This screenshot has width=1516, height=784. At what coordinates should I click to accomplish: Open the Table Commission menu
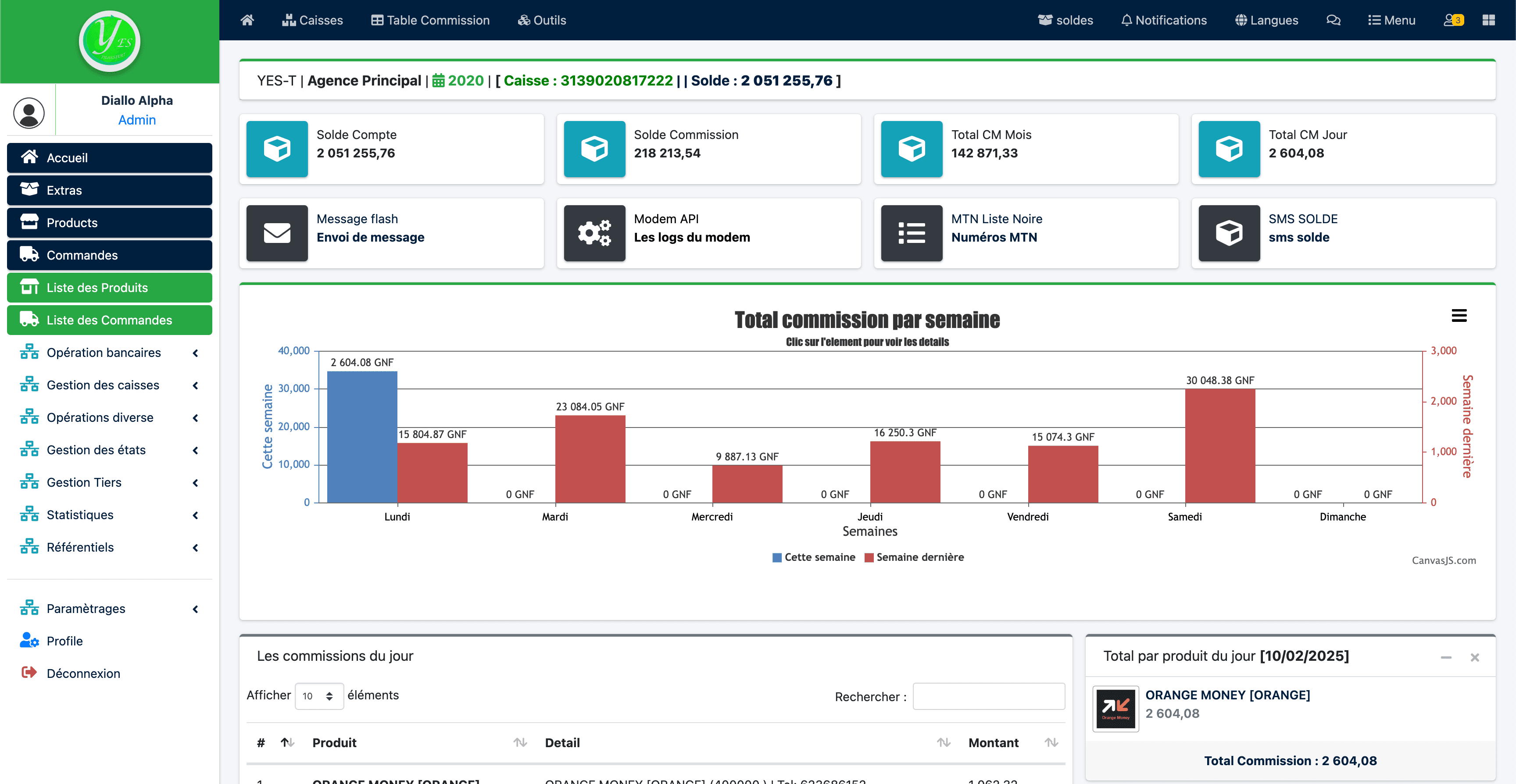point(430,19)
